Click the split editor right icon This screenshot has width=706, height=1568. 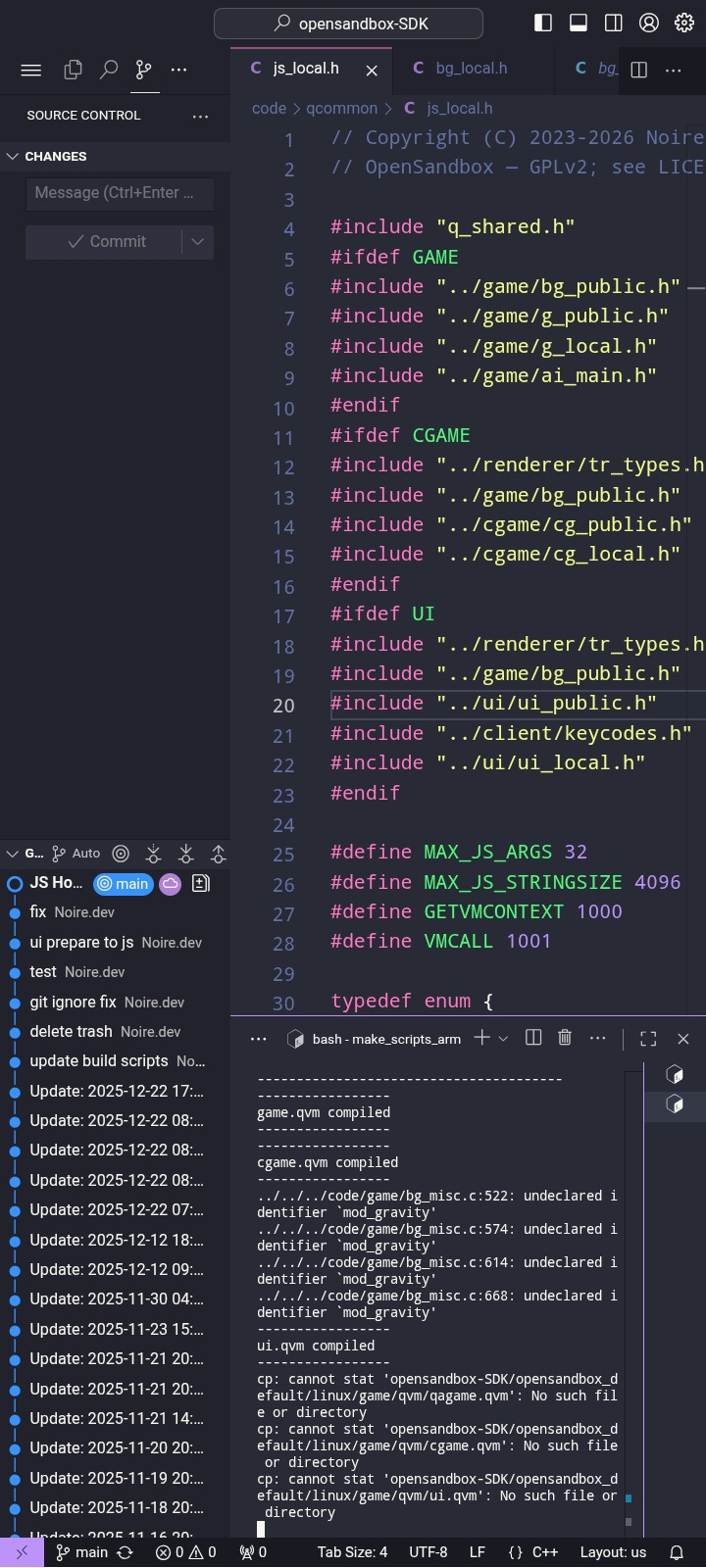click(638, 70)
